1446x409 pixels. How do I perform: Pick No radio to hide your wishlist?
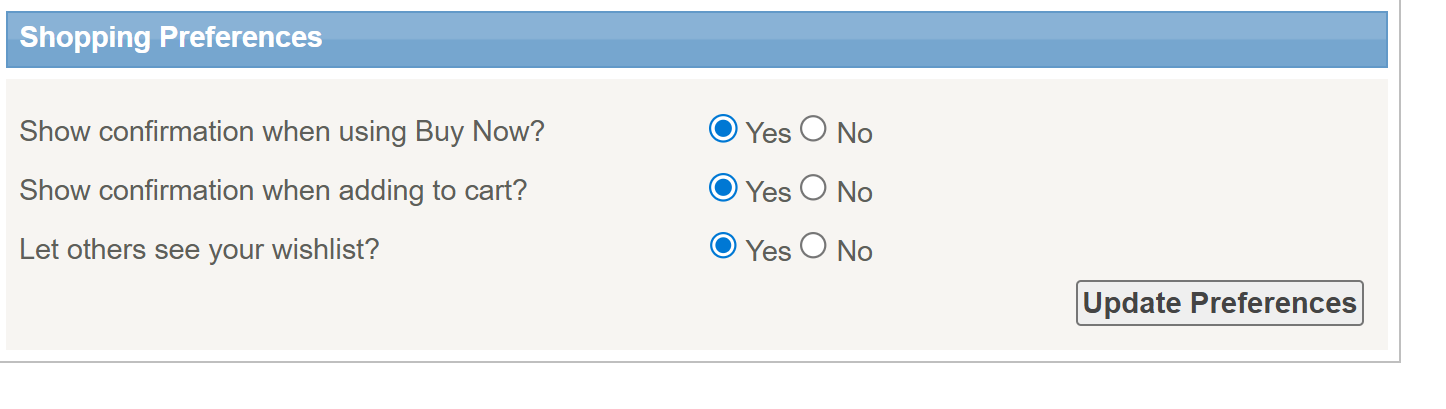pos(813,246)
